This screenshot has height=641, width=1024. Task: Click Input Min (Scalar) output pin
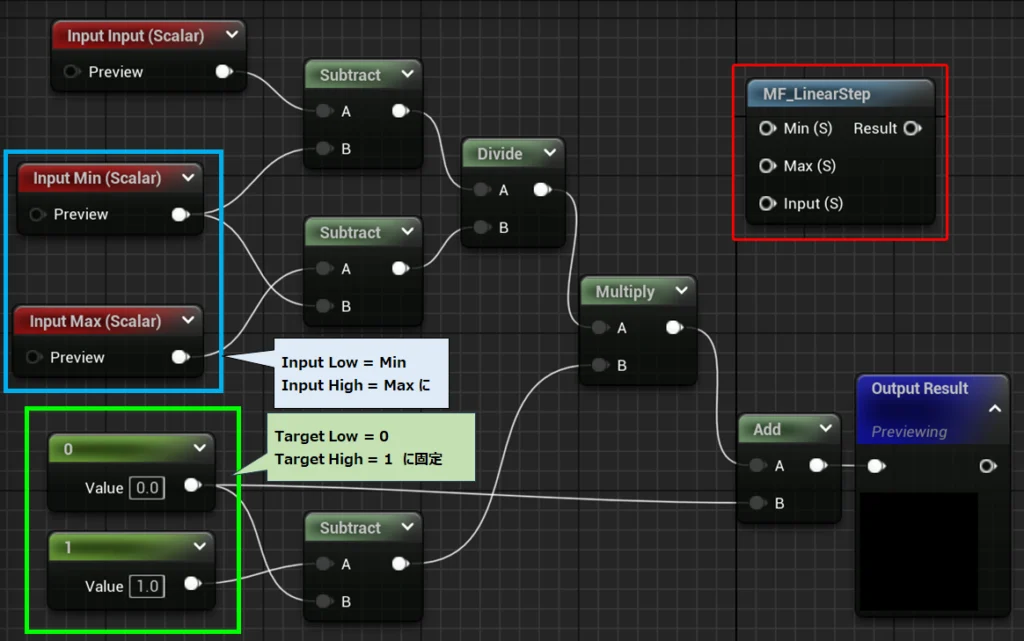181,214
